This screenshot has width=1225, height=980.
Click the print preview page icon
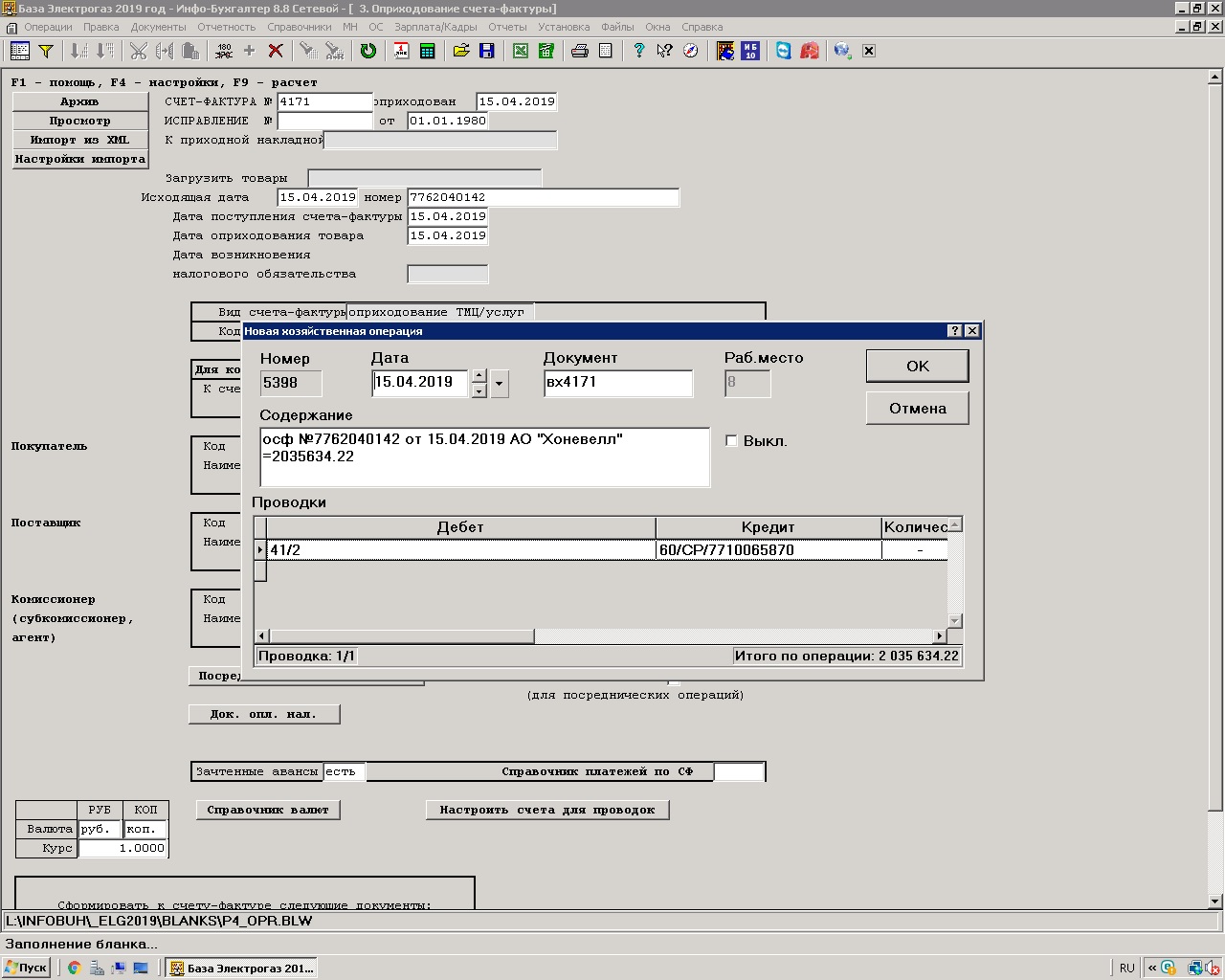point(606,51)
